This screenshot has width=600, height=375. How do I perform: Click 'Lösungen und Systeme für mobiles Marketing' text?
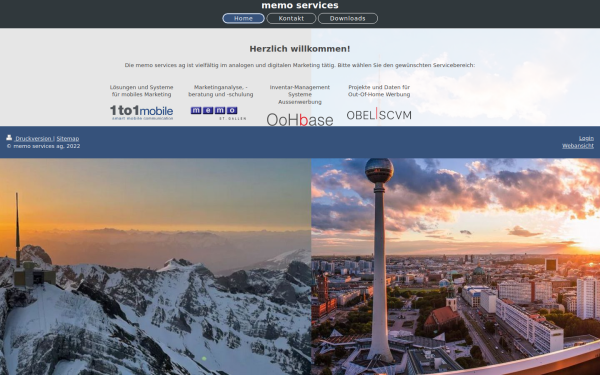(x=142, y=91)
